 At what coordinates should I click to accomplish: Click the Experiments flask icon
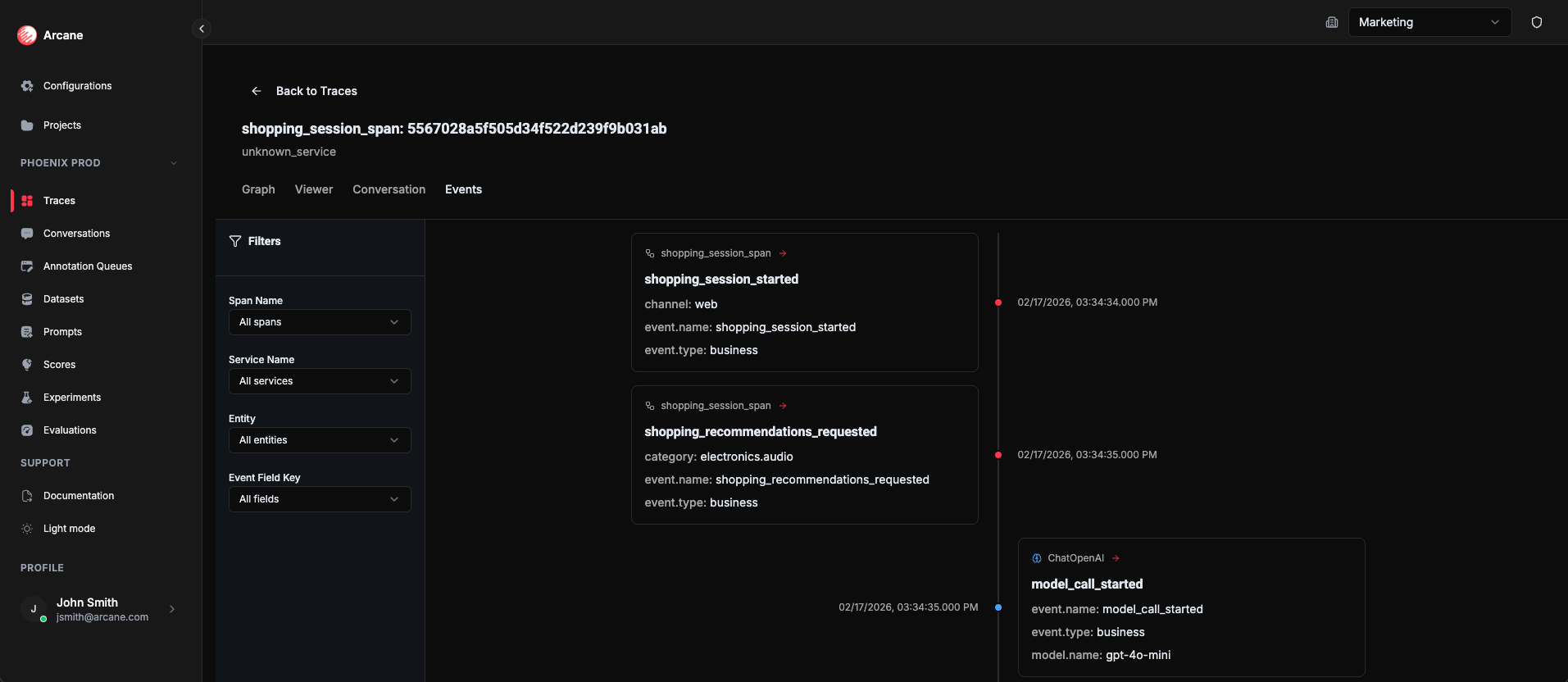27,398
